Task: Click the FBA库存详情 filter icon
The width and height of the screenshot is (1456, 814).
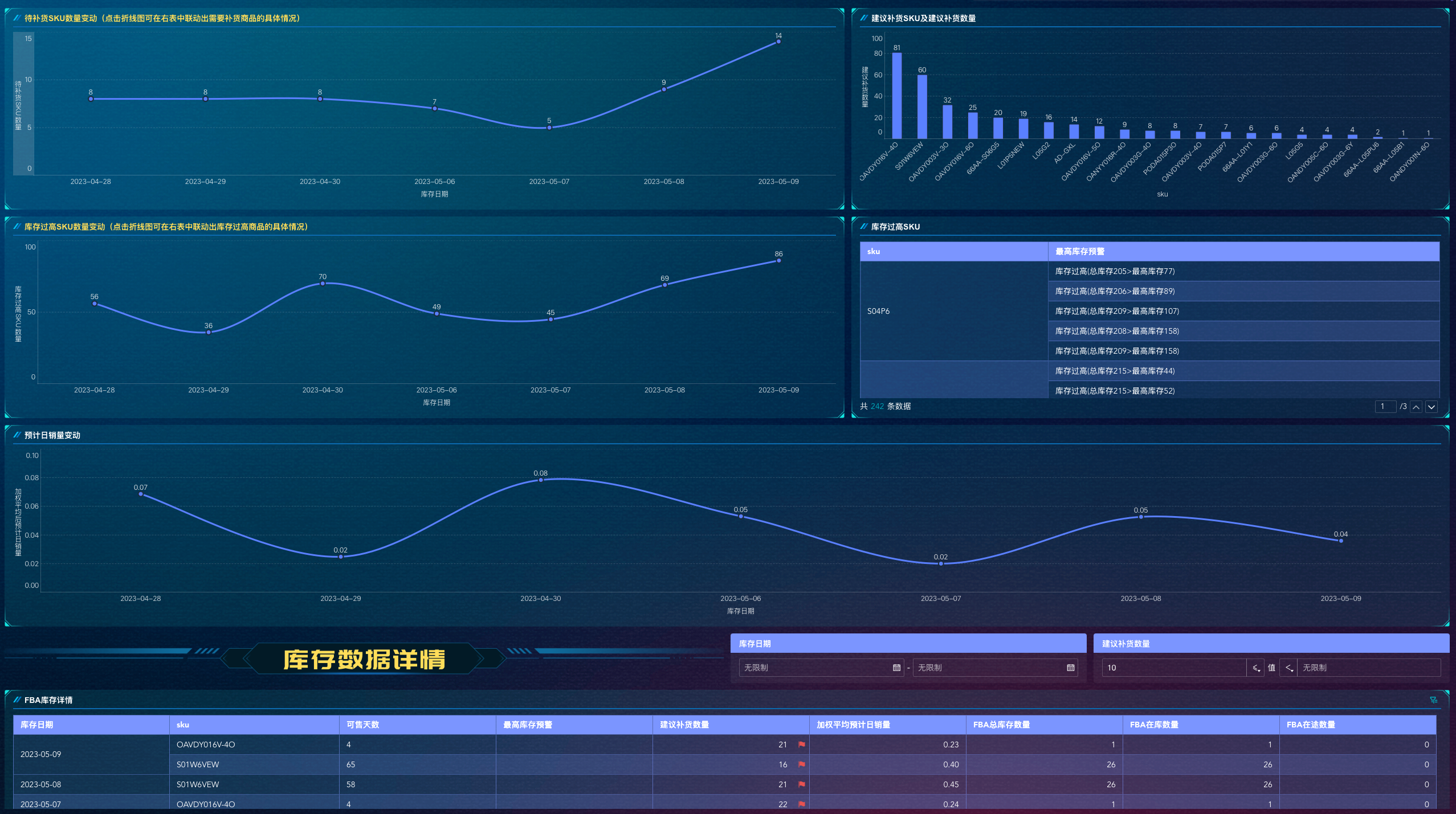Action: [1433, 700]
